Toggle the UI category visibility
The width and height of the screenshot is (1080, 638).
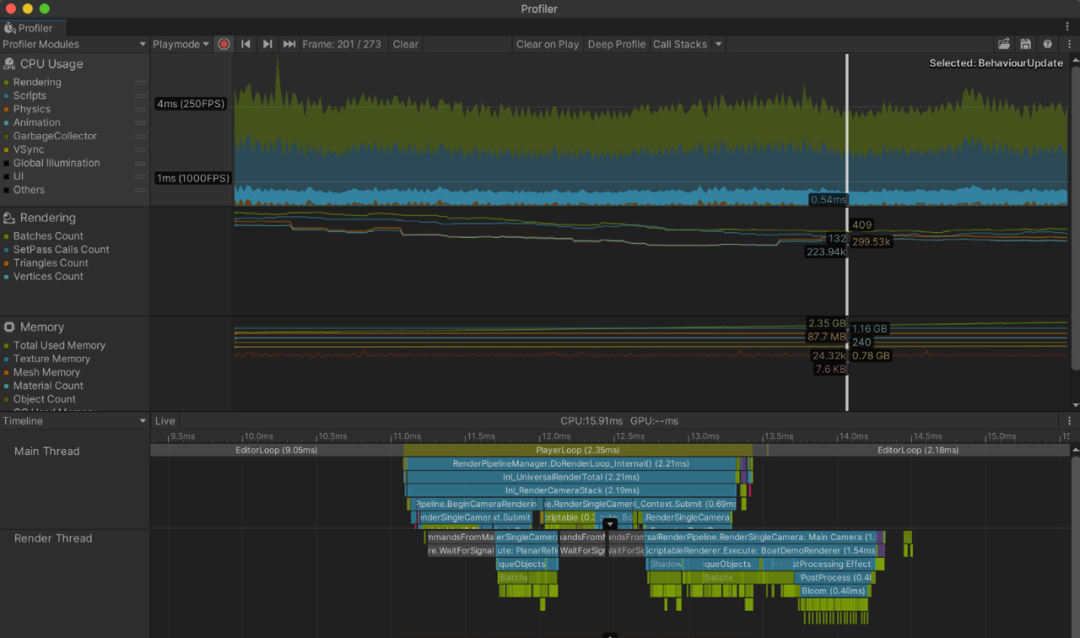pyautogui.click(x=6, y=176)
